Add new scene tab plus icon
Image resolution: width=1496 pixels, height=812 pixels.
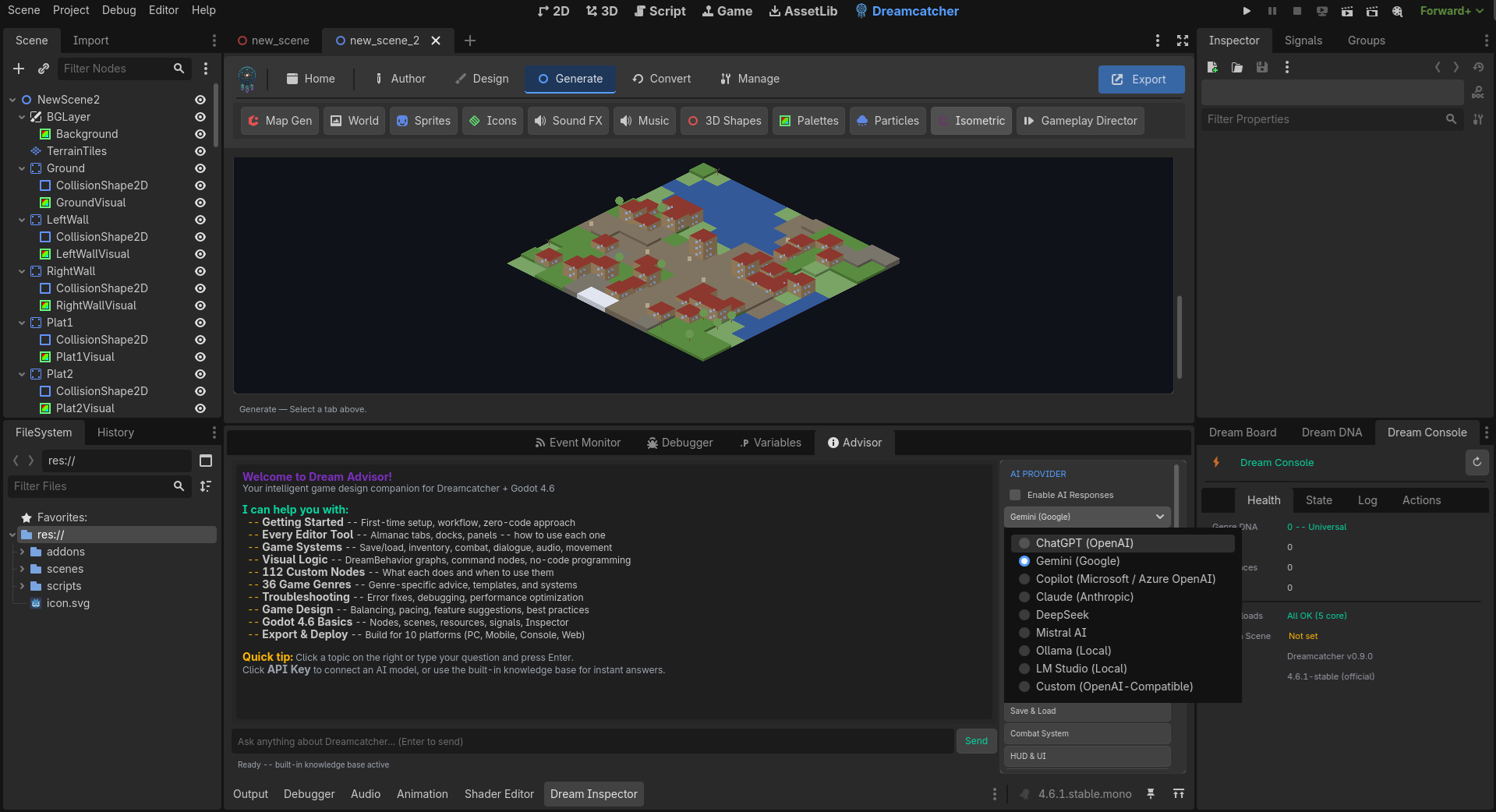click(x=470, y=41)
